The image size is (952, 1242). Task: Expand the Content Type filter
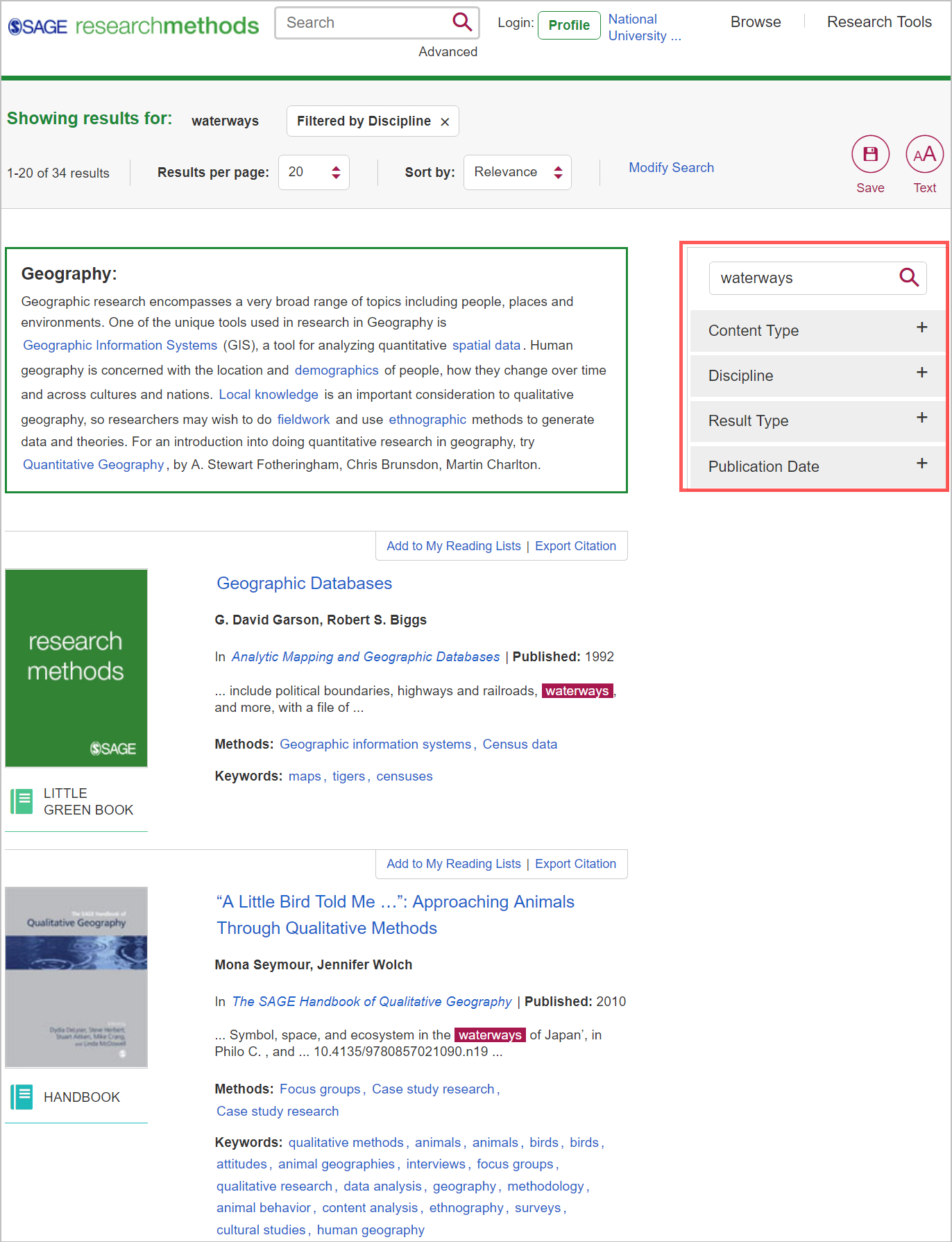coord(817,330)
